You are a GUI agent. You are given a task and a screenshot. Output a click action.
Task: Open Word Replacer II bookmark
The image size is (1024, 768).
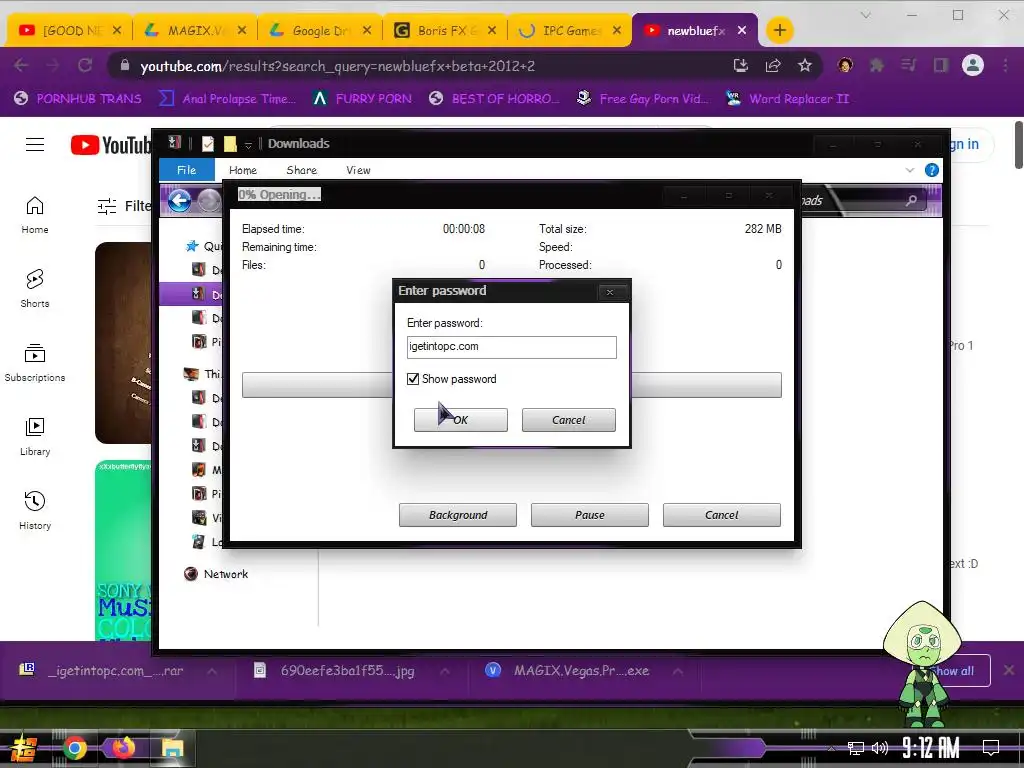point(788,99)
